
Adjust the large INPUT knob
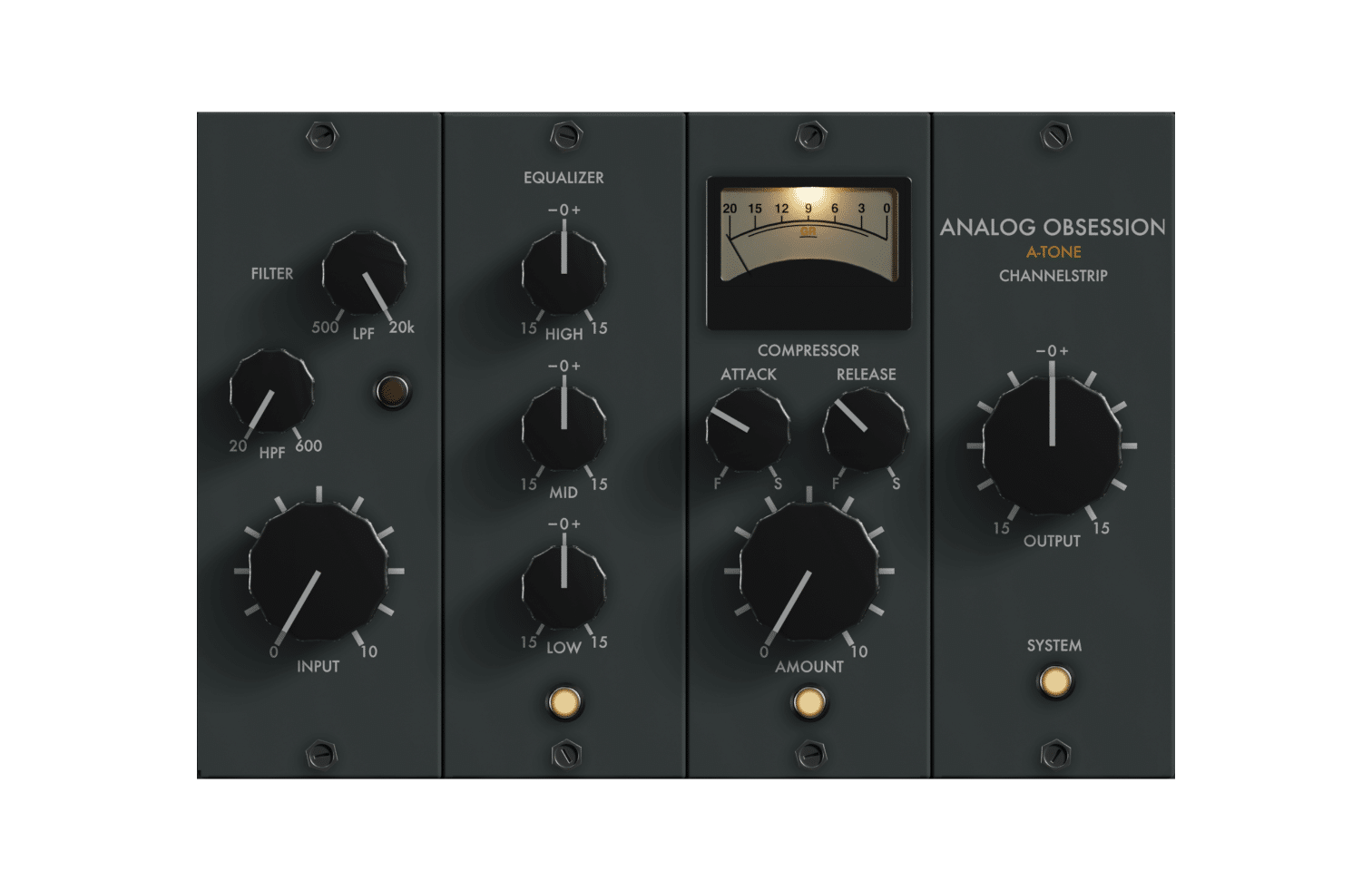click(x=318, y=572)
